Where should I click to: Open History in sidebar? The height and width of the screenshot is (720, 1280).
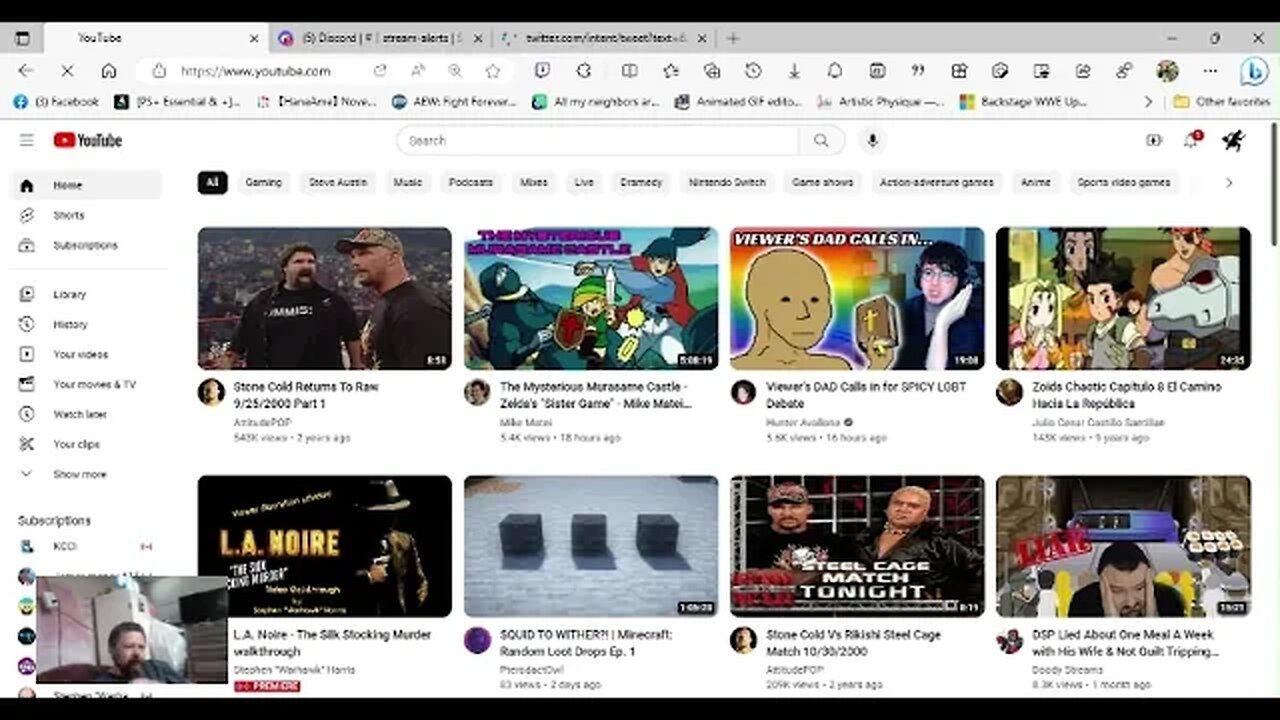(x=85, y=324)
